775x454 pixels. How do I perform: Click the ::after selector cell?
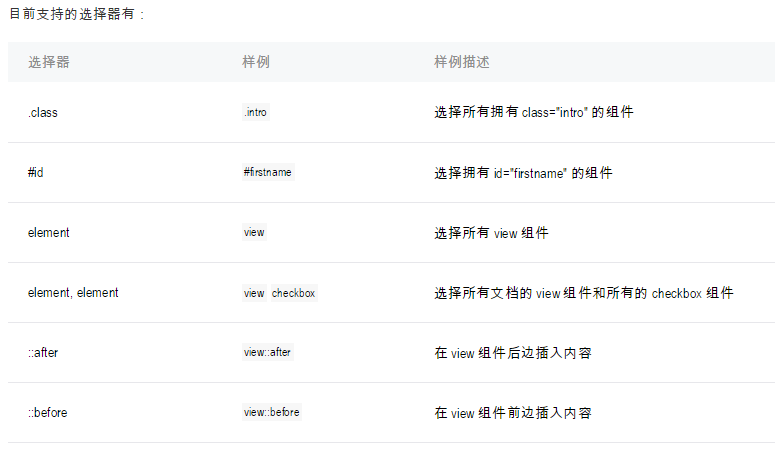[x=43, y=352]
